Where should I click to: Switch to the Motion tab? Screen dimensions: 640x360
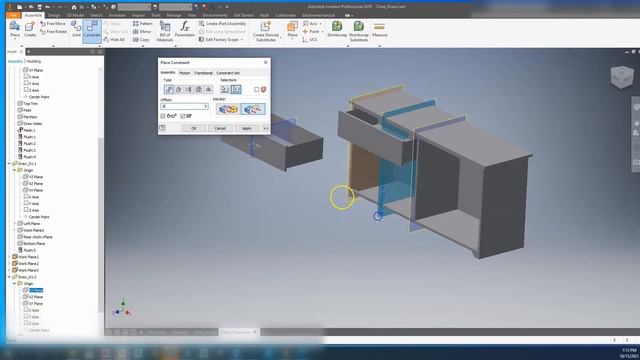pos(185,73)
